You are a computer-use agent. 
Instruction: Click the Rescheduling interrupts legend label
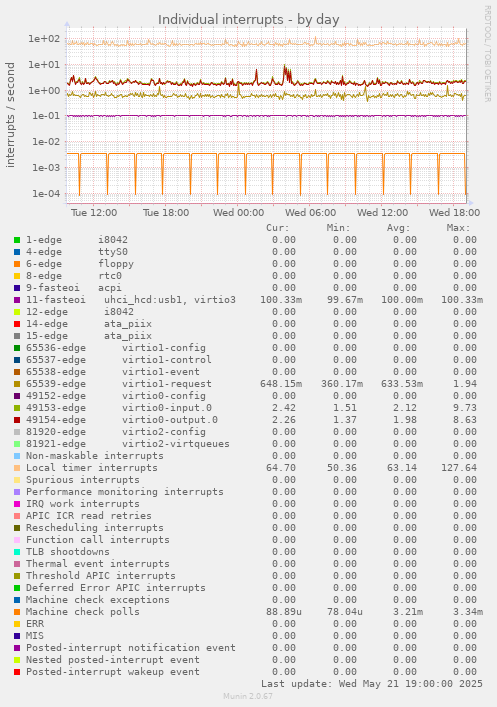point(95,528)
